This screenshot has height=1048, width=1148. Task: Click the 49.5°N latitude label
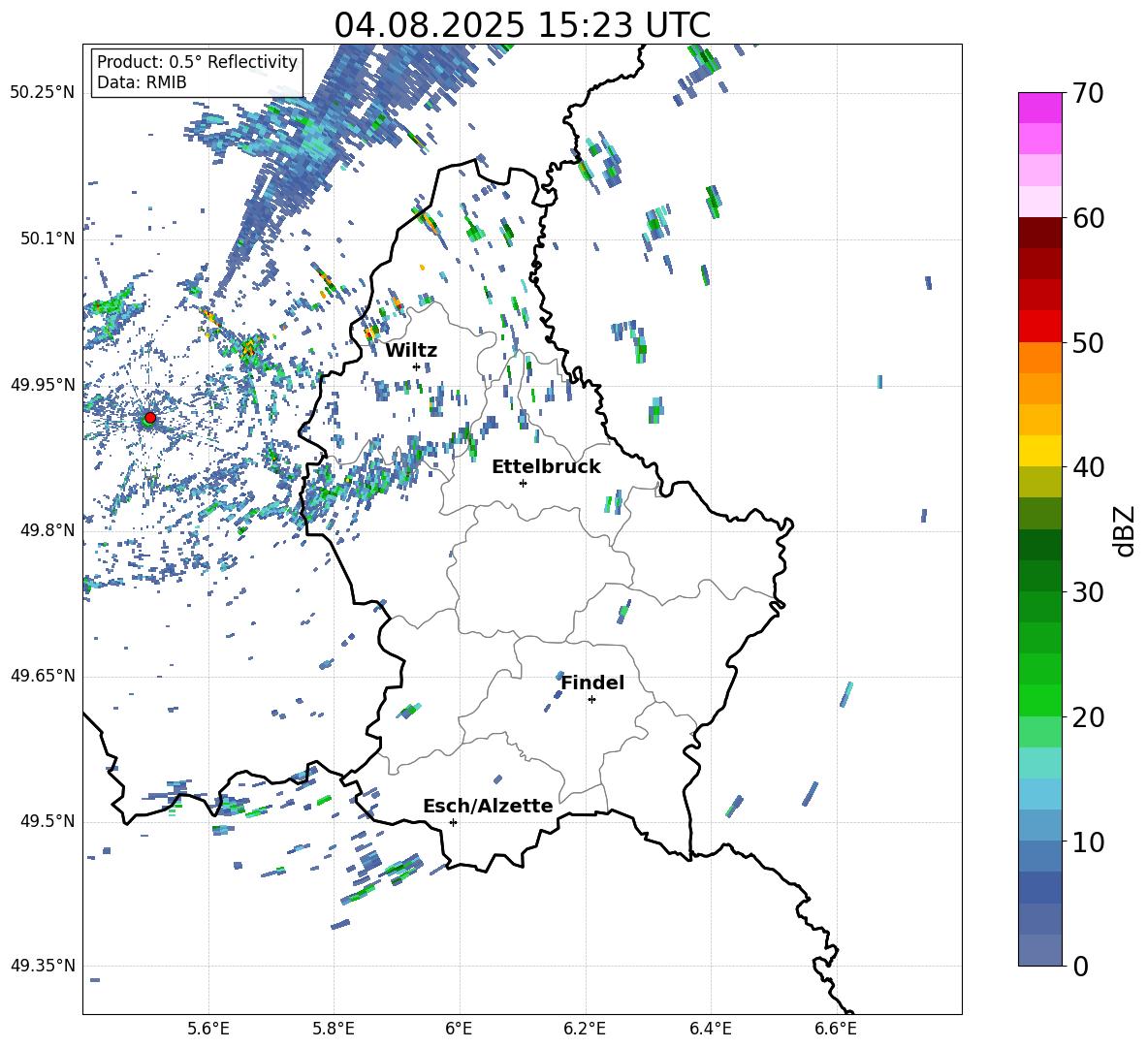coord(47,821)
